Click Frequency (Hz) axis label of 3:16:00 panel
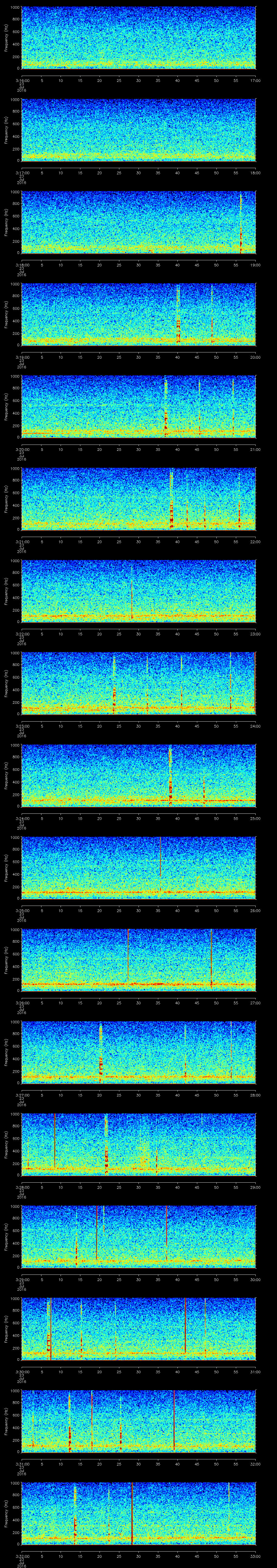Viewport: 277px width, 1568px height. tap(6, 38)
